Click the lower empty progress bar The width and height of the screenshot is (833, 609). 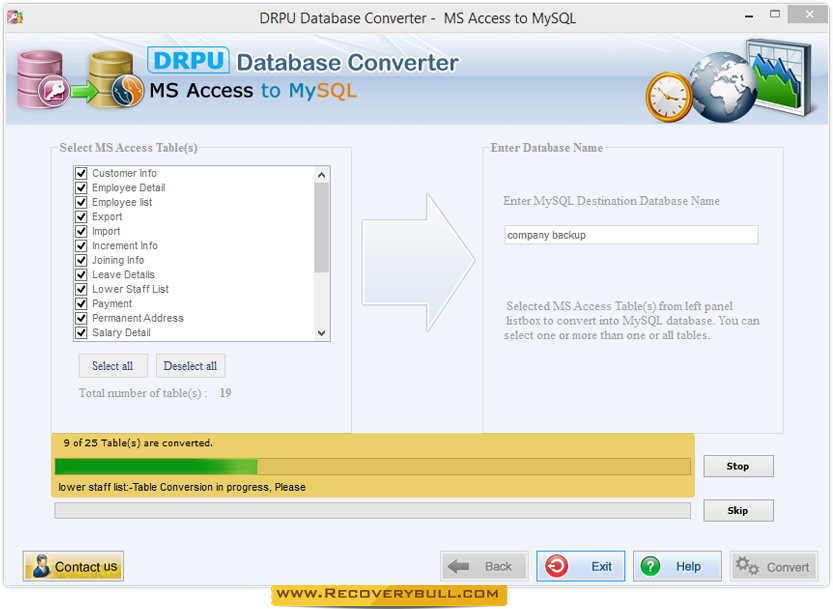[372, 511]
